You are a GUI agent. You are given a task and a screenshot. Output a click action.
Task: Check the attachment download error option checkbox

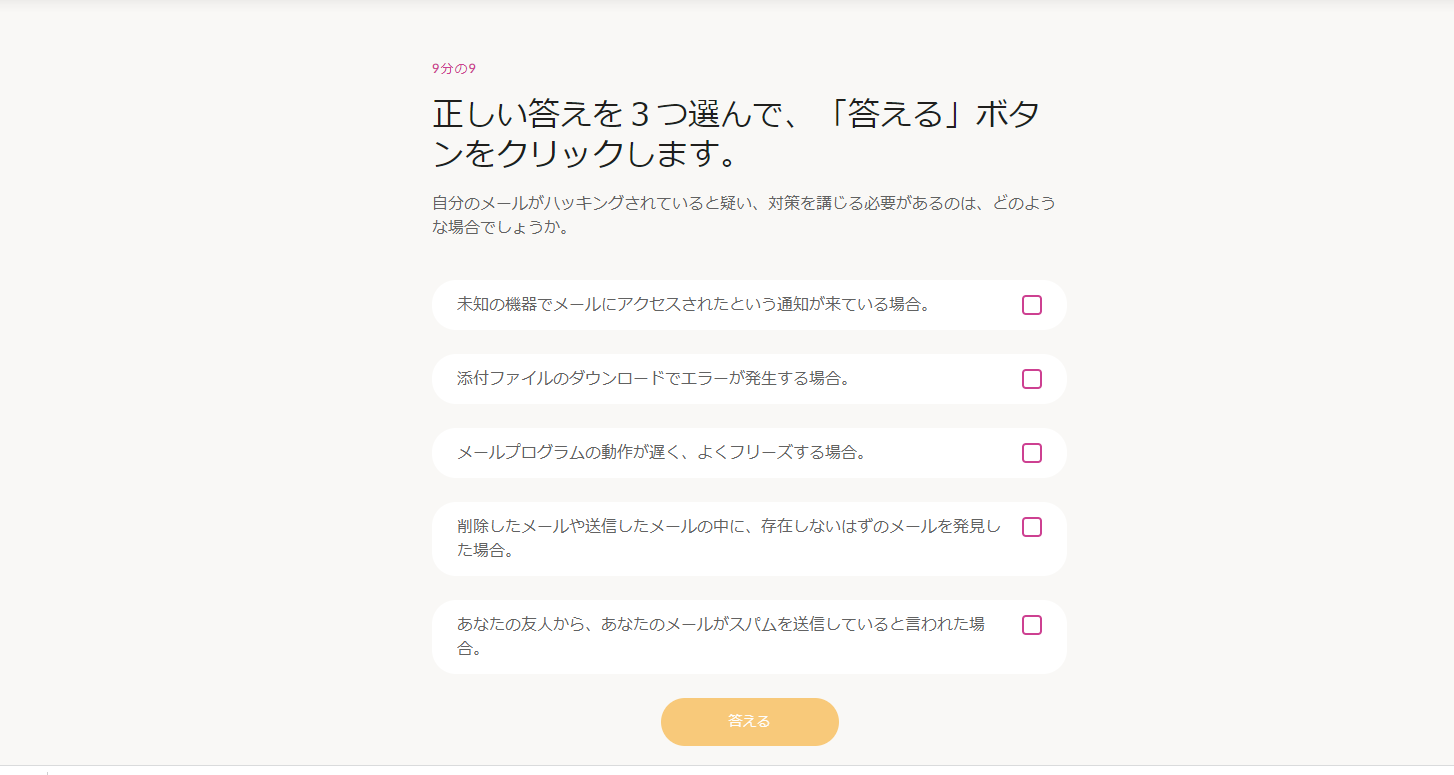click(x=1031, y=379)
